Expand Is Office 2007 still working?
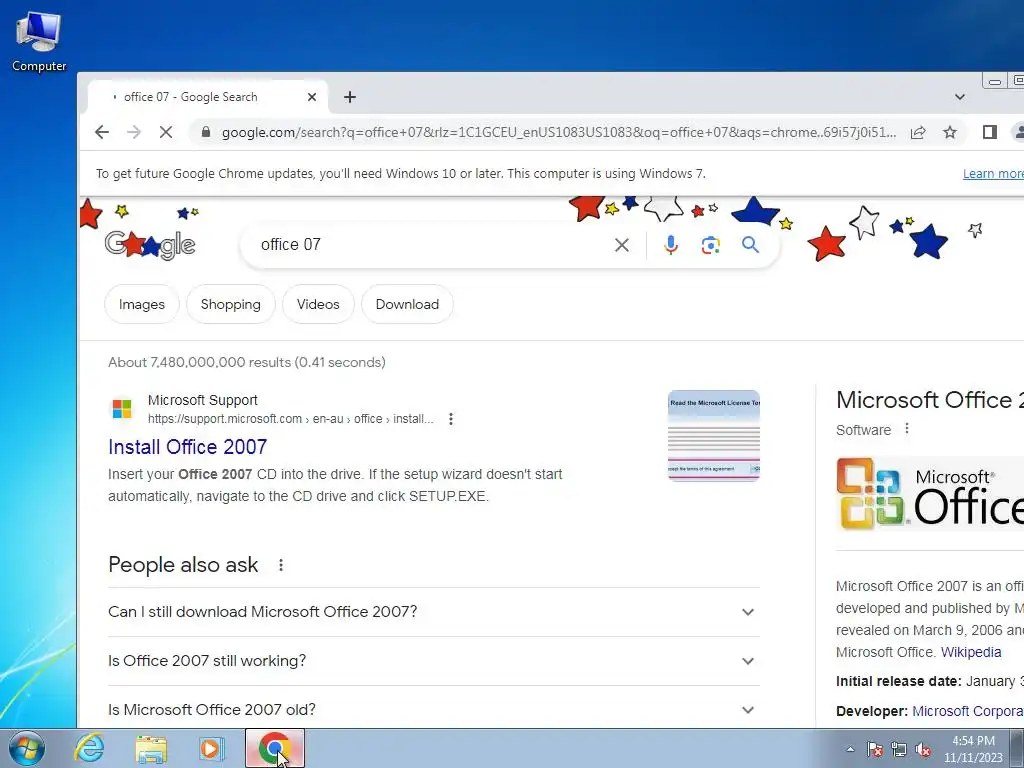 click(x=434, y=661)
